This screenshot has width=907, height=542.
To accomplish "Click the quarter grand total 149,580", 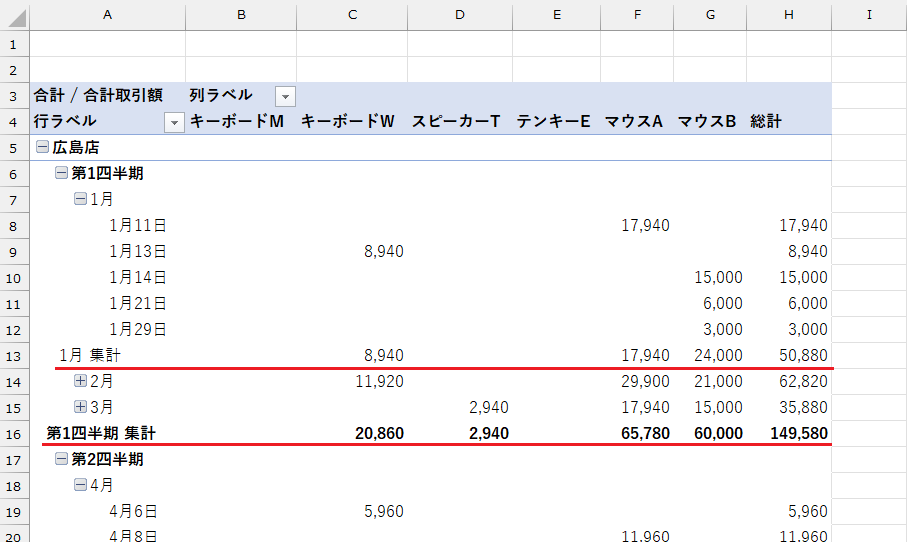I will pos(799,433).
